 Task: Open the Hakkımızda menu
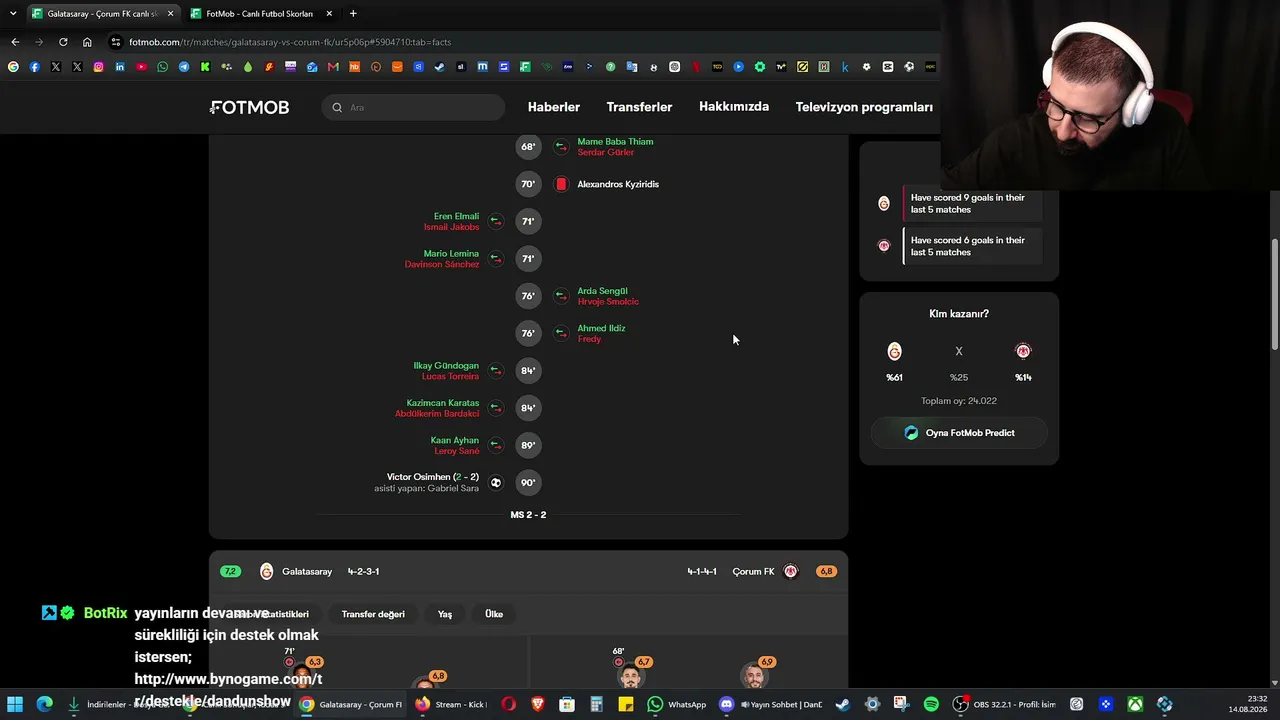point(734,107)
